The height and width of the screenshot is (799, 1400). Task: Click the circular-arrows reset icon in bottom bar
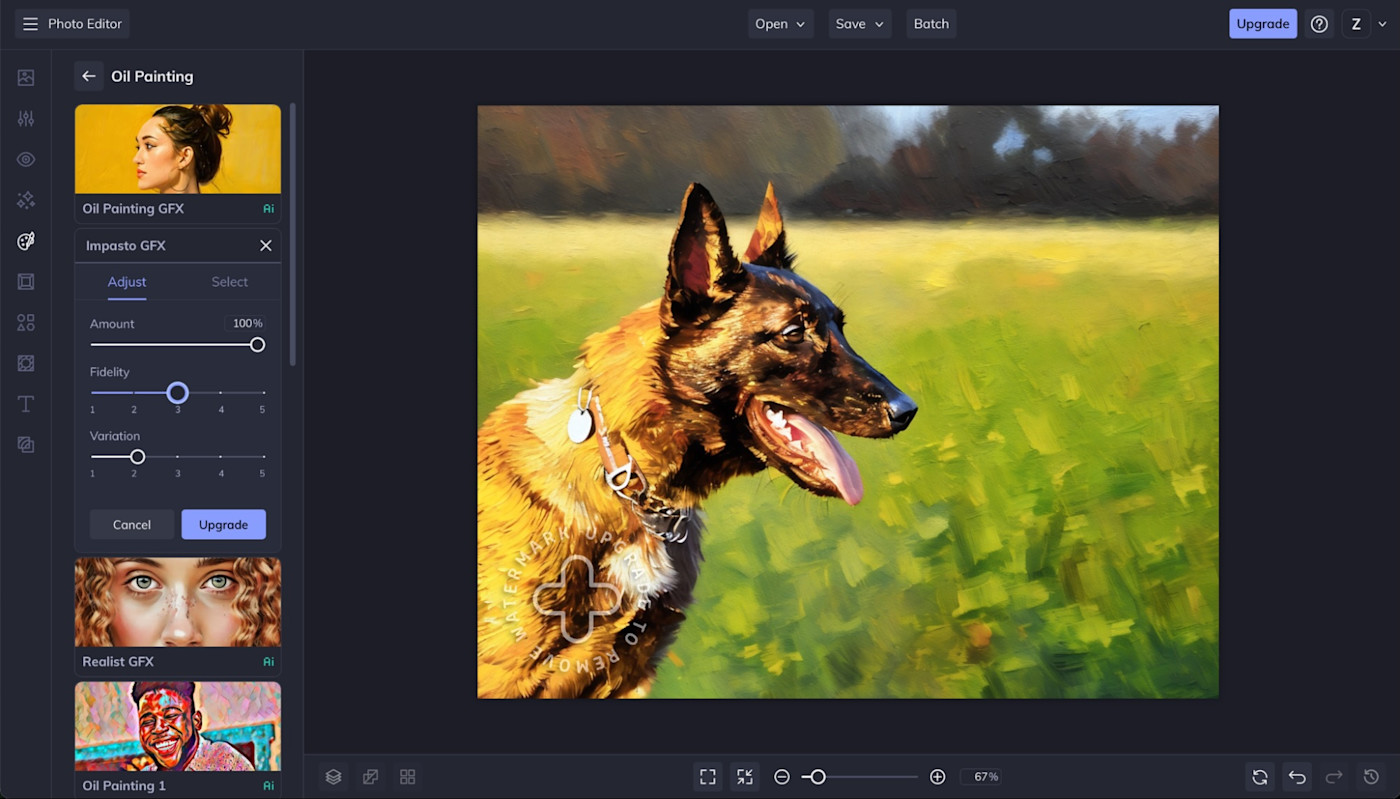point(1260,777)
